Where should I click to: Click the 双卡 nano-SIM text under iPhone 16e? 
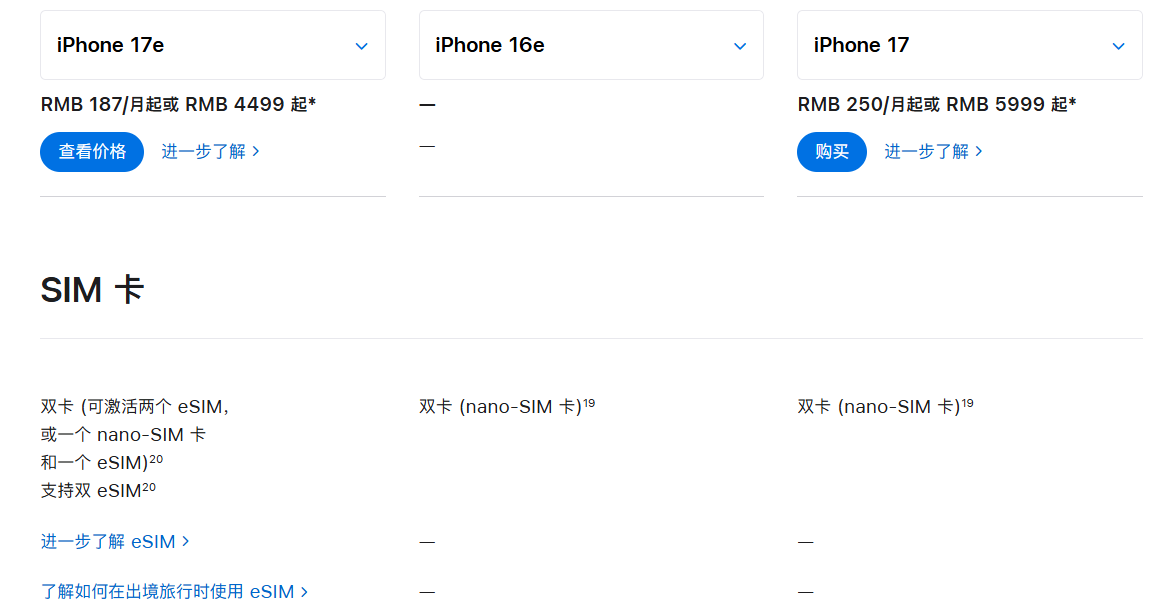[x=500, y=407]
